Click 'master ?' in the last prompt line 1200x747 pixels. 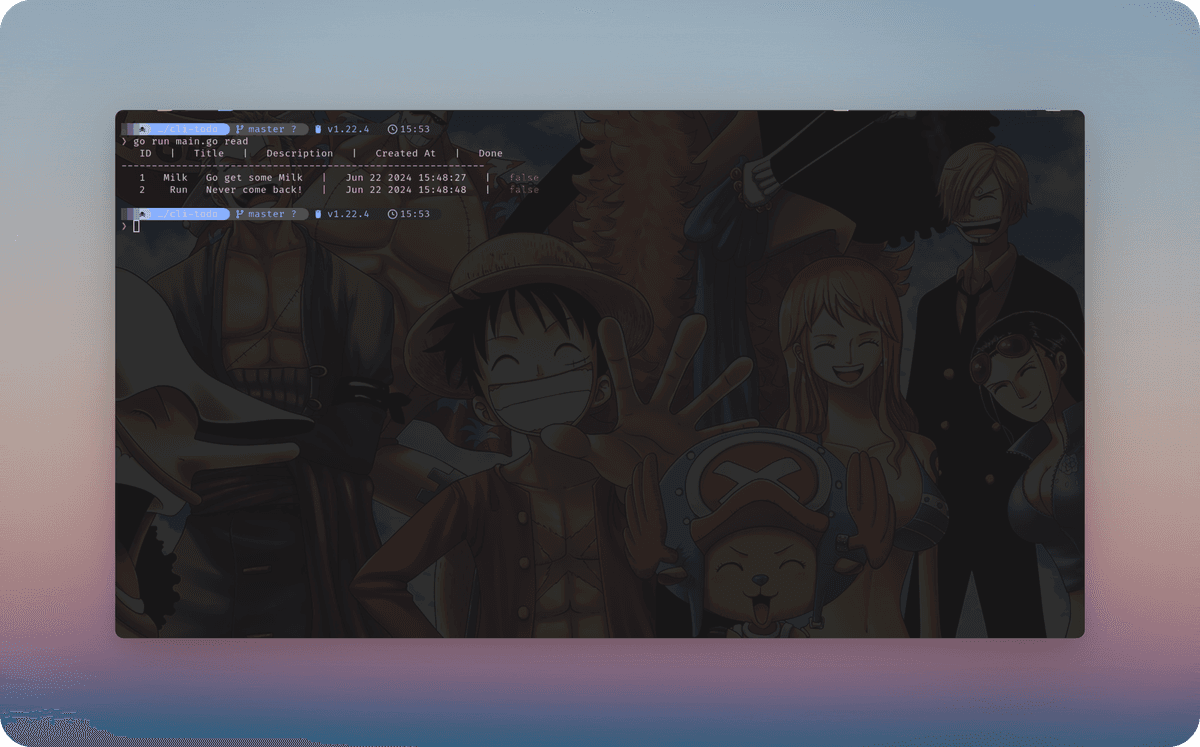tap(272, 214)
